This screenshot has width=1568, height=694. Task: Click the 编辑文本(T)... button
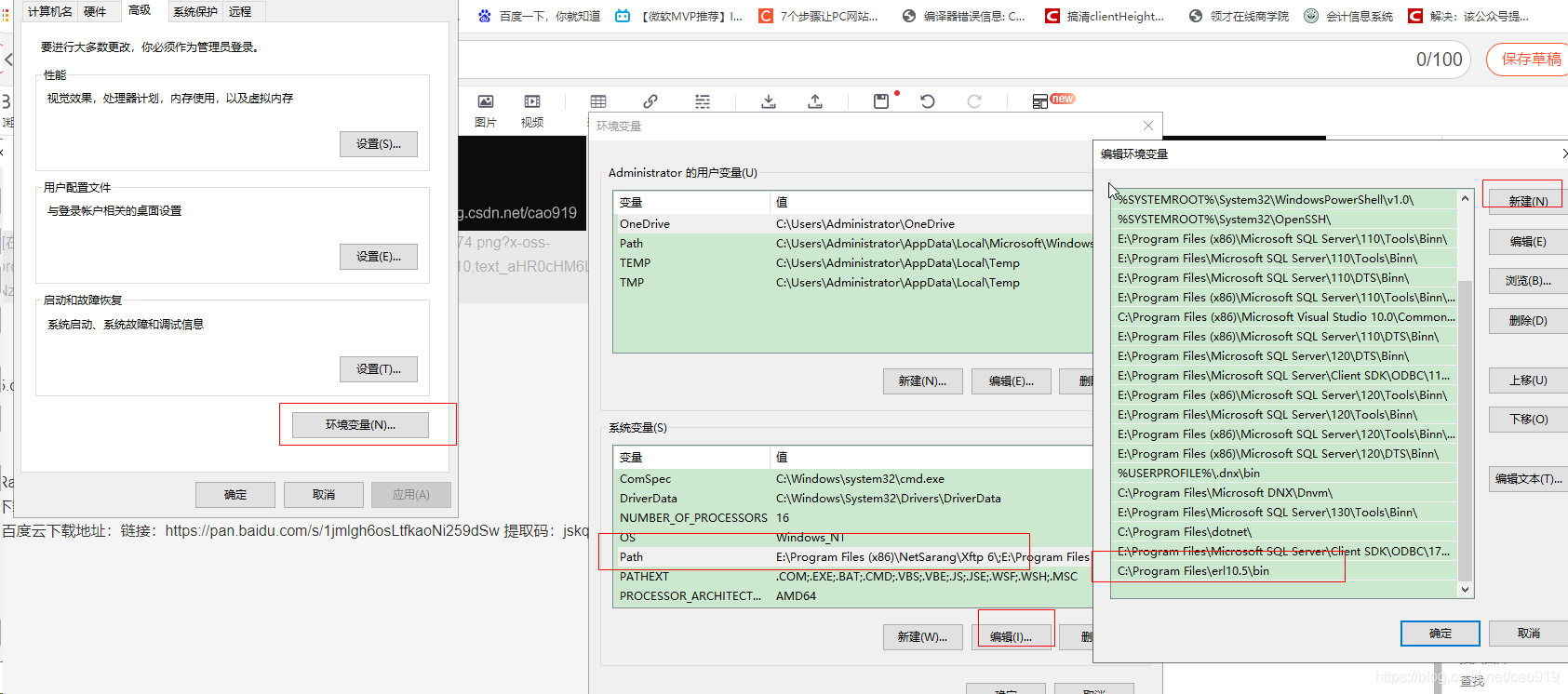point(1528,479)
